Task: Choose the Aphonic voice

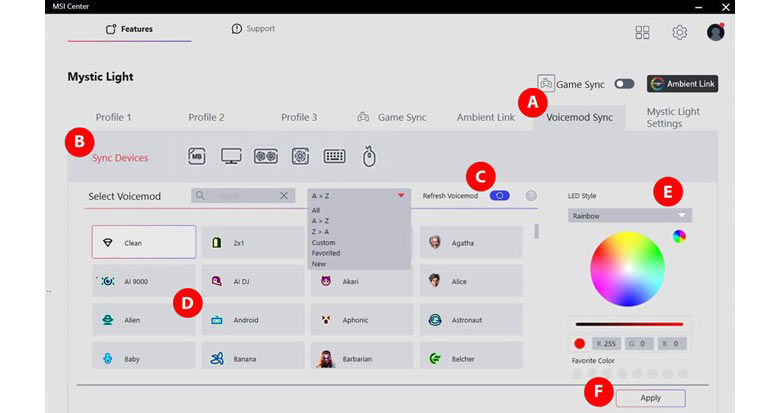Action: click(362, 319)
